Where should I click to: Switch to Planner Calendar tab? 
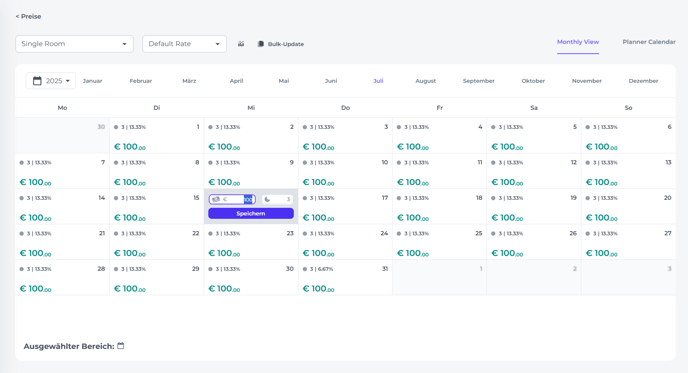[649, 42]
